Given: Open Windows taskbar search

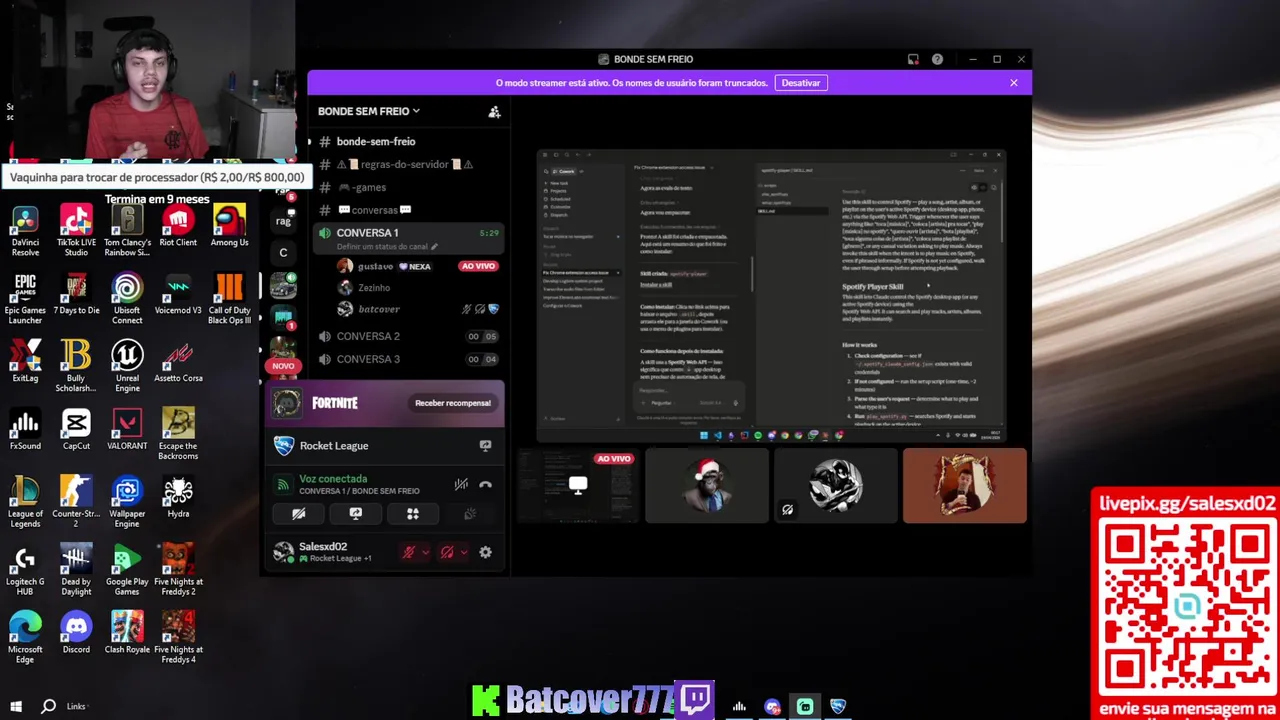Looking at the screenshot, I should (48, 706).
